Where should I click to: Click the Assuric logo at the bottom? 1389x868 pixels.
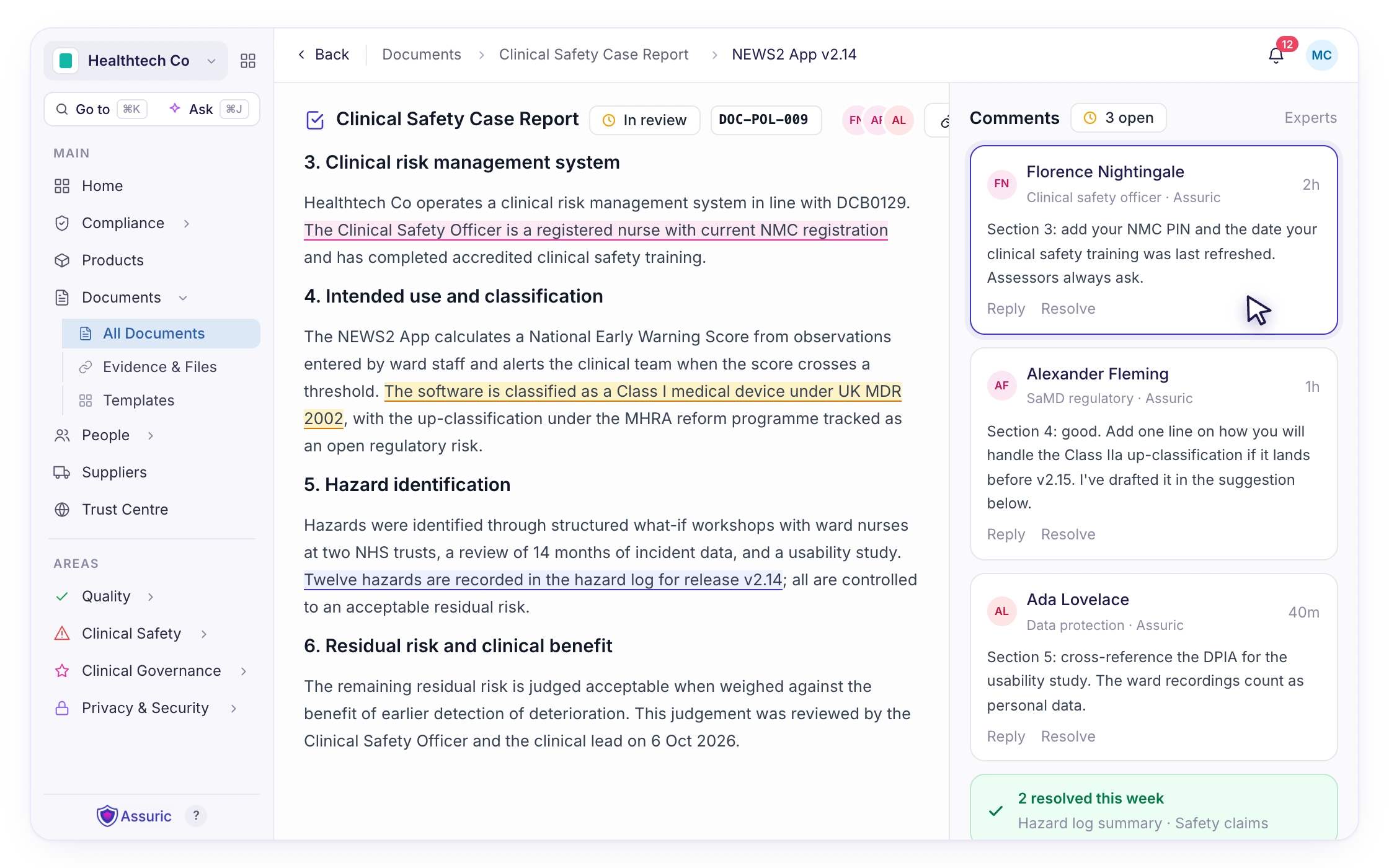[x=135, y=816]
